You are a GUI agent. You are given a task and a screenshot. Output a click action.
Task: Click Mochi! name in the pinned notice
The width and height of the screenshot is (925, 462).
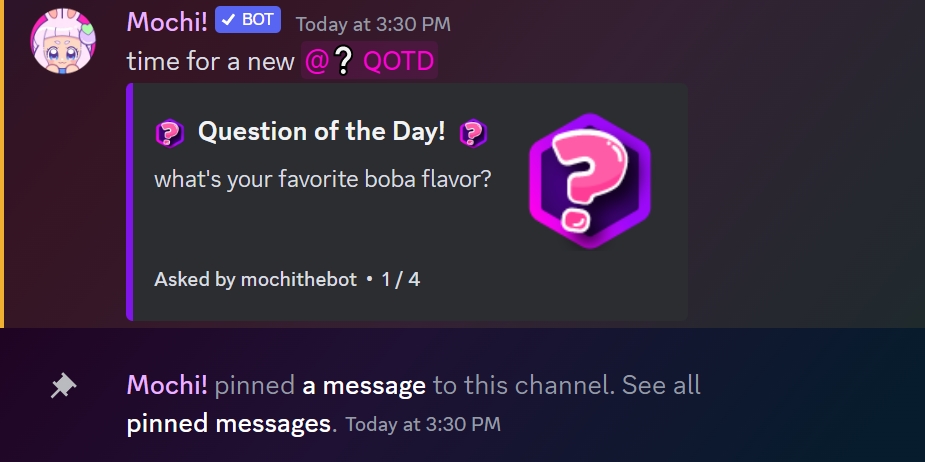(x=167, y=385)
